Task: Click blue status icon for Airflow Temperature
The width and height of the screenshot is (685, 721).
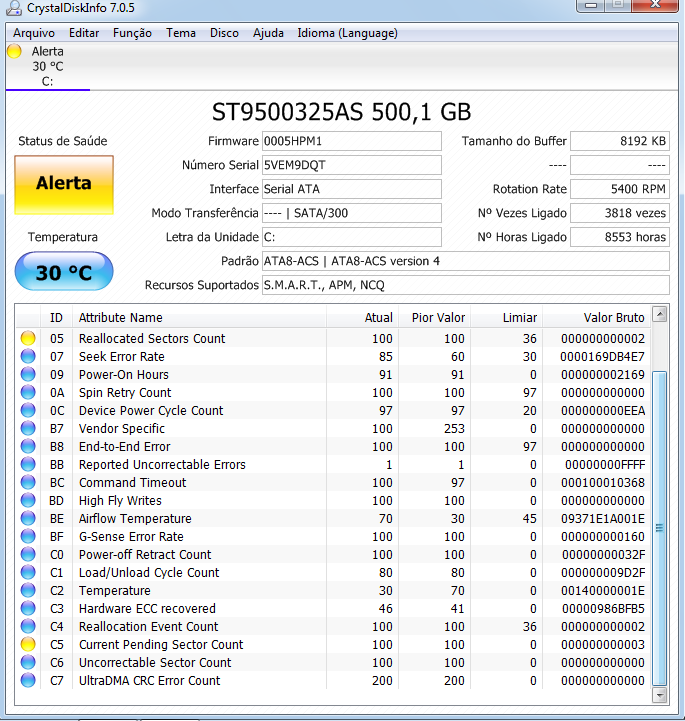Action: coord(28,518)
